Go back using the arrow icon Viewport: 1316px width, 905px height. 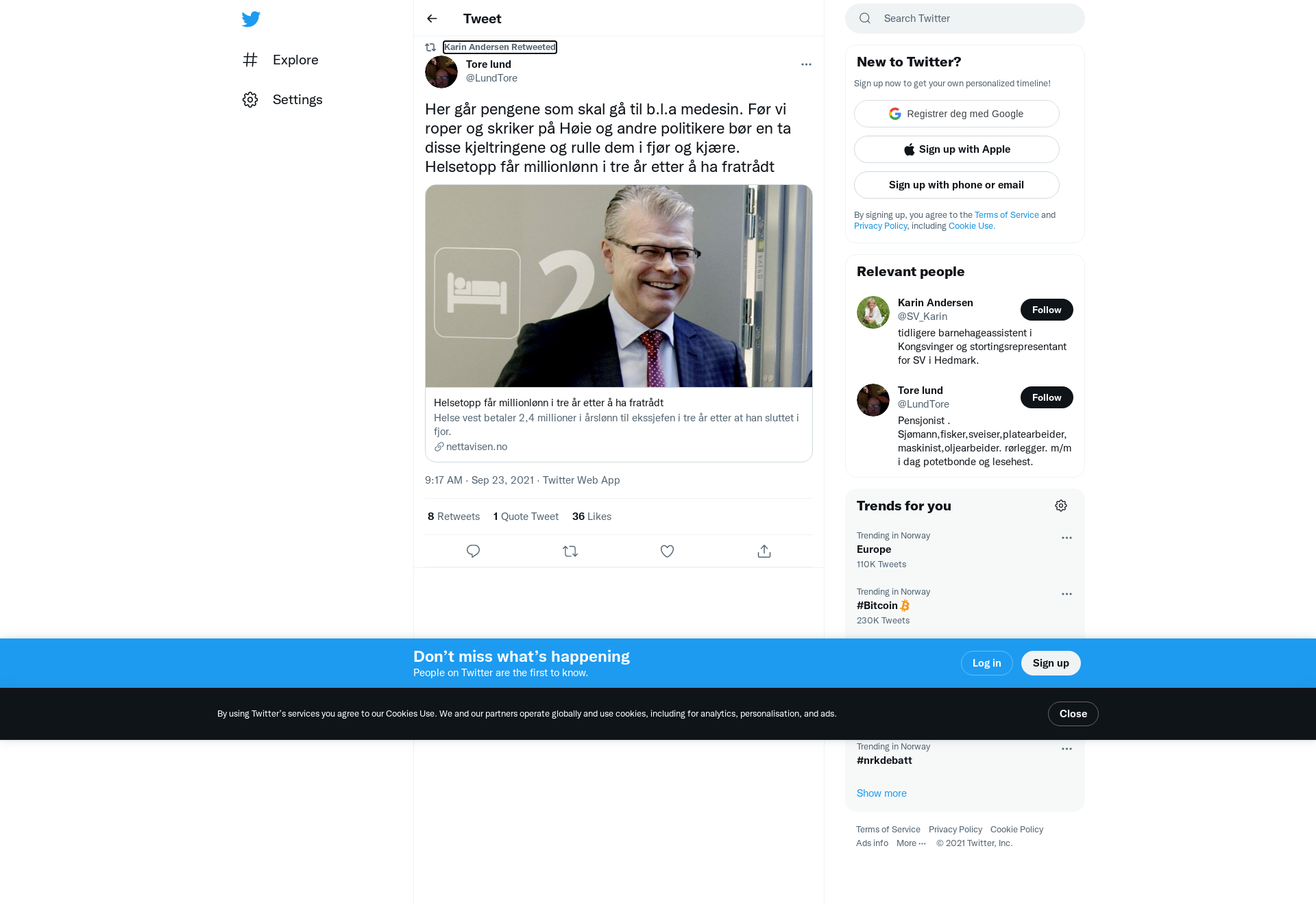[432, 18]
